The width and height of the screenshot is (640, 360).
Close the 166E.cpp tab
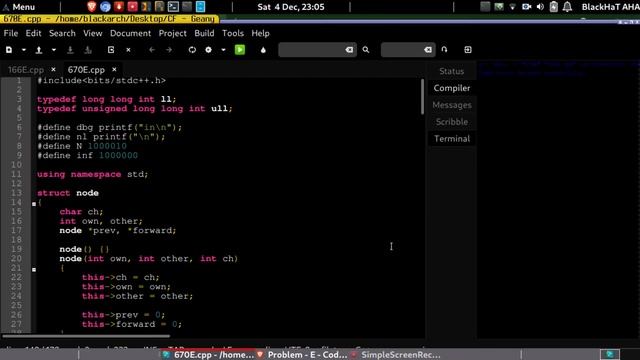click(53, 70)
